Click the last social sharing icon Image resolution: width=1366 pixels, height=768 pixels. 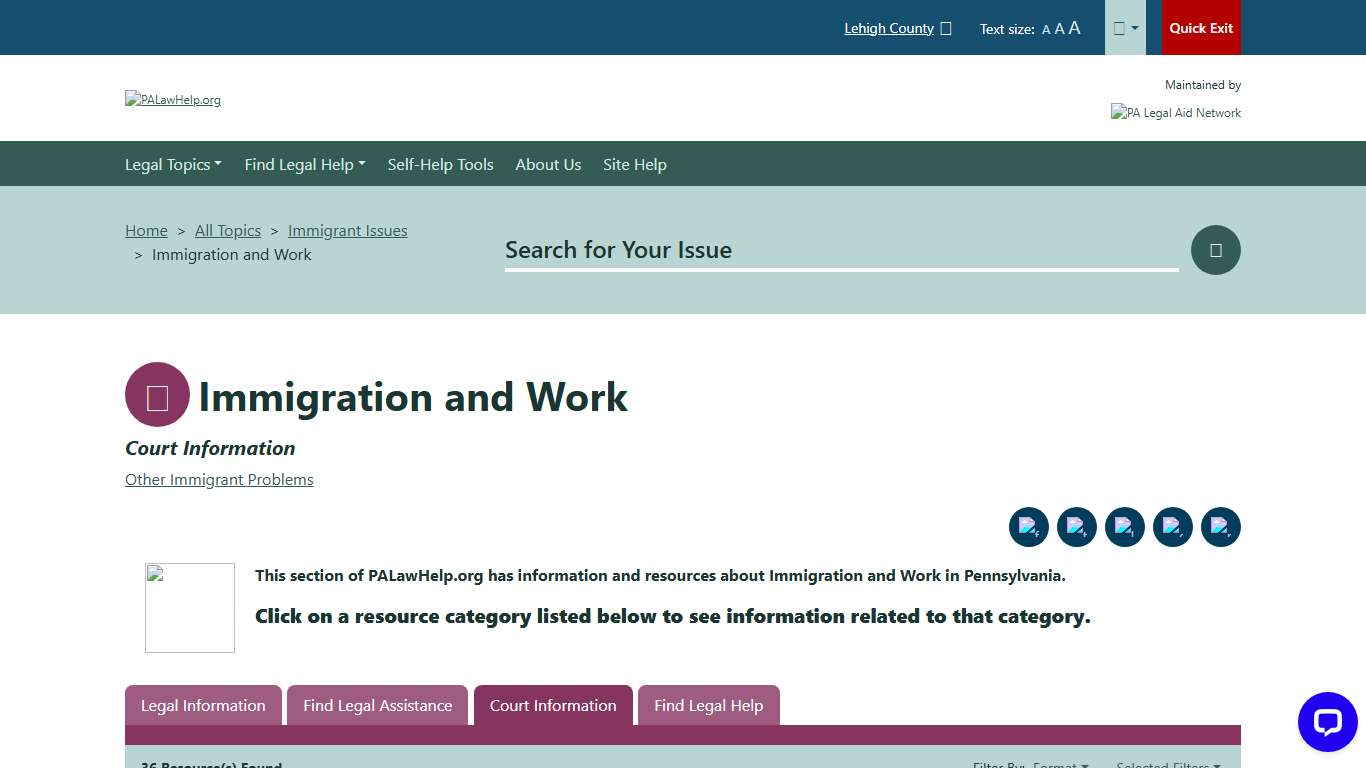point(1221,527)
